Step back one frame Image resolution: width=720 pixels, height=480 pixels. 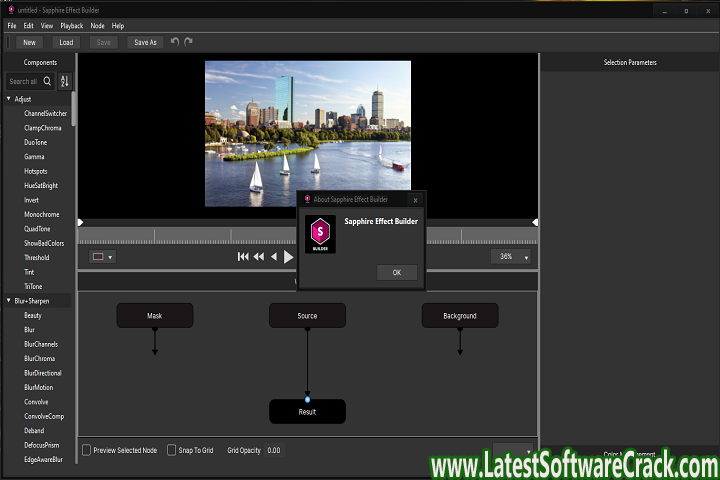click(x=274, y=257)
